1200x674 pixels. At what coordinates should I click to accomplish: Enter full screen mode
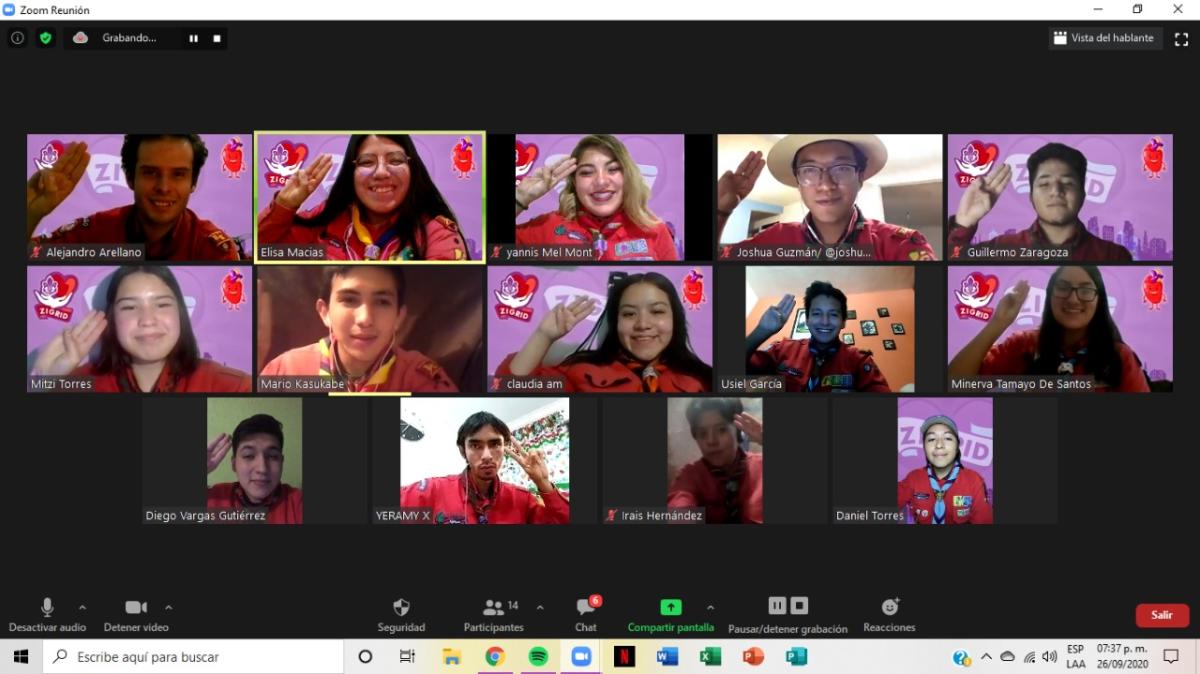coord(1181,38)
